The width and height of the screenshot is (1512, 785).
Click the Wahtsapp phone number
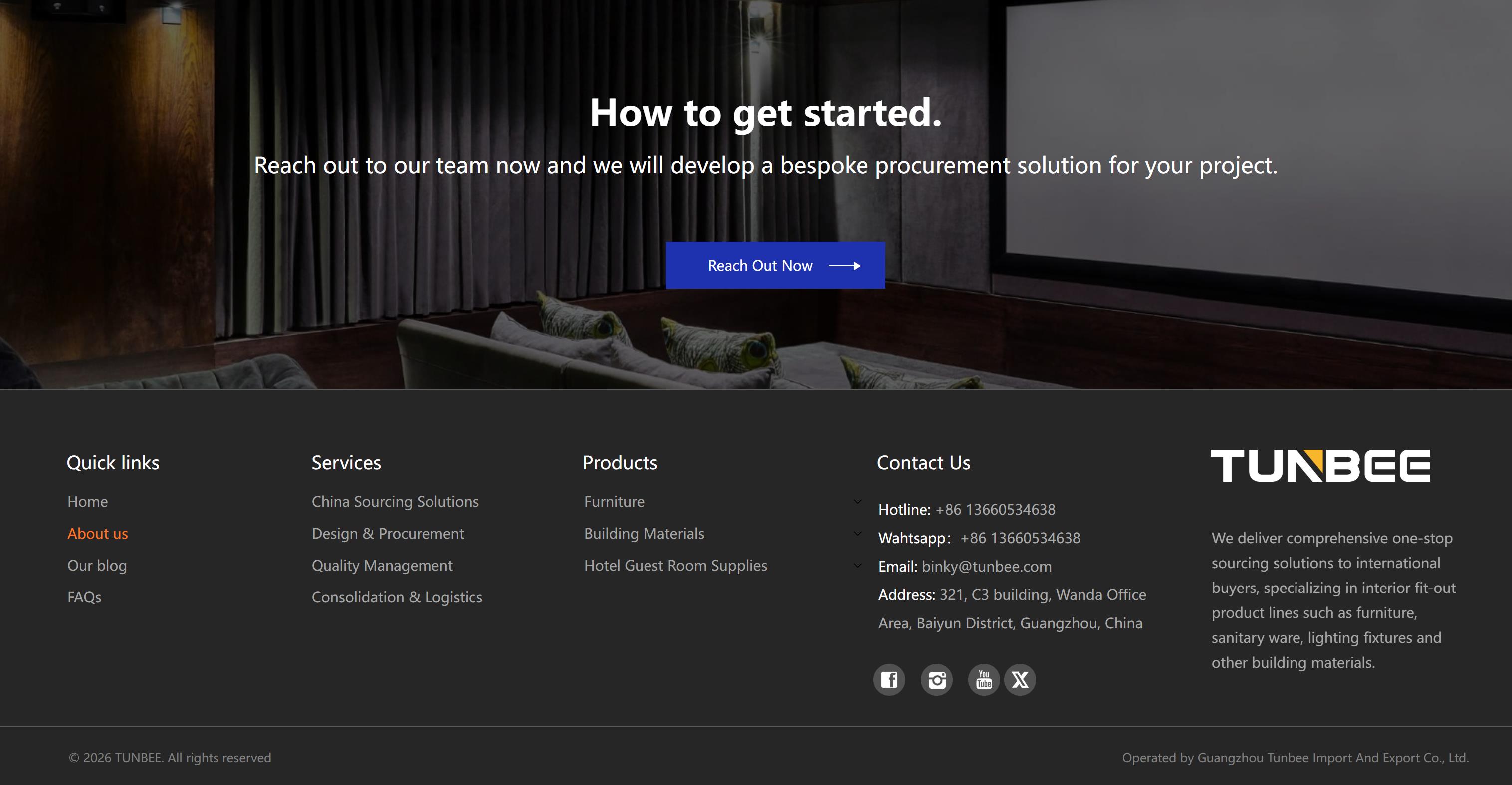pyautogui.click(x=1020, y=538)
